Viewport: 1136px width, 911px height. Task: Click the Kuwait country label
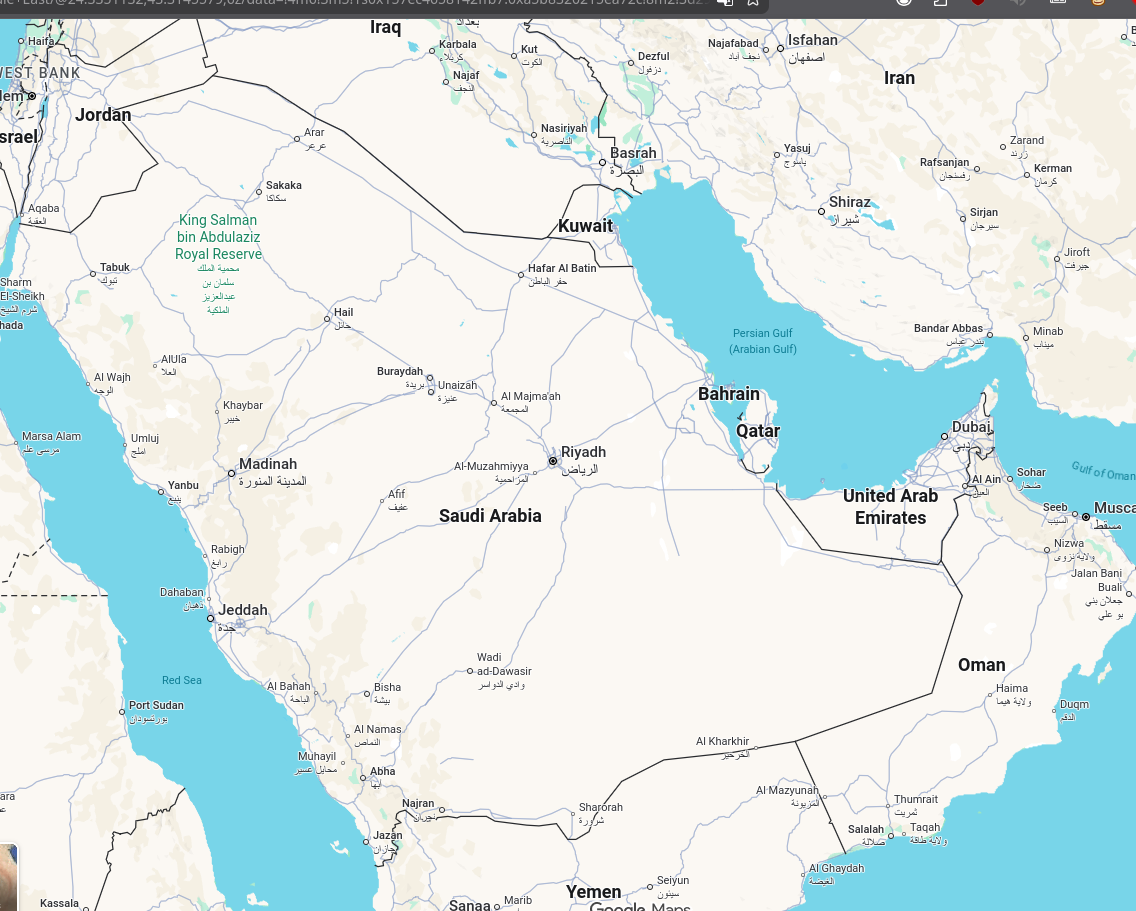[x=585, y=226]
